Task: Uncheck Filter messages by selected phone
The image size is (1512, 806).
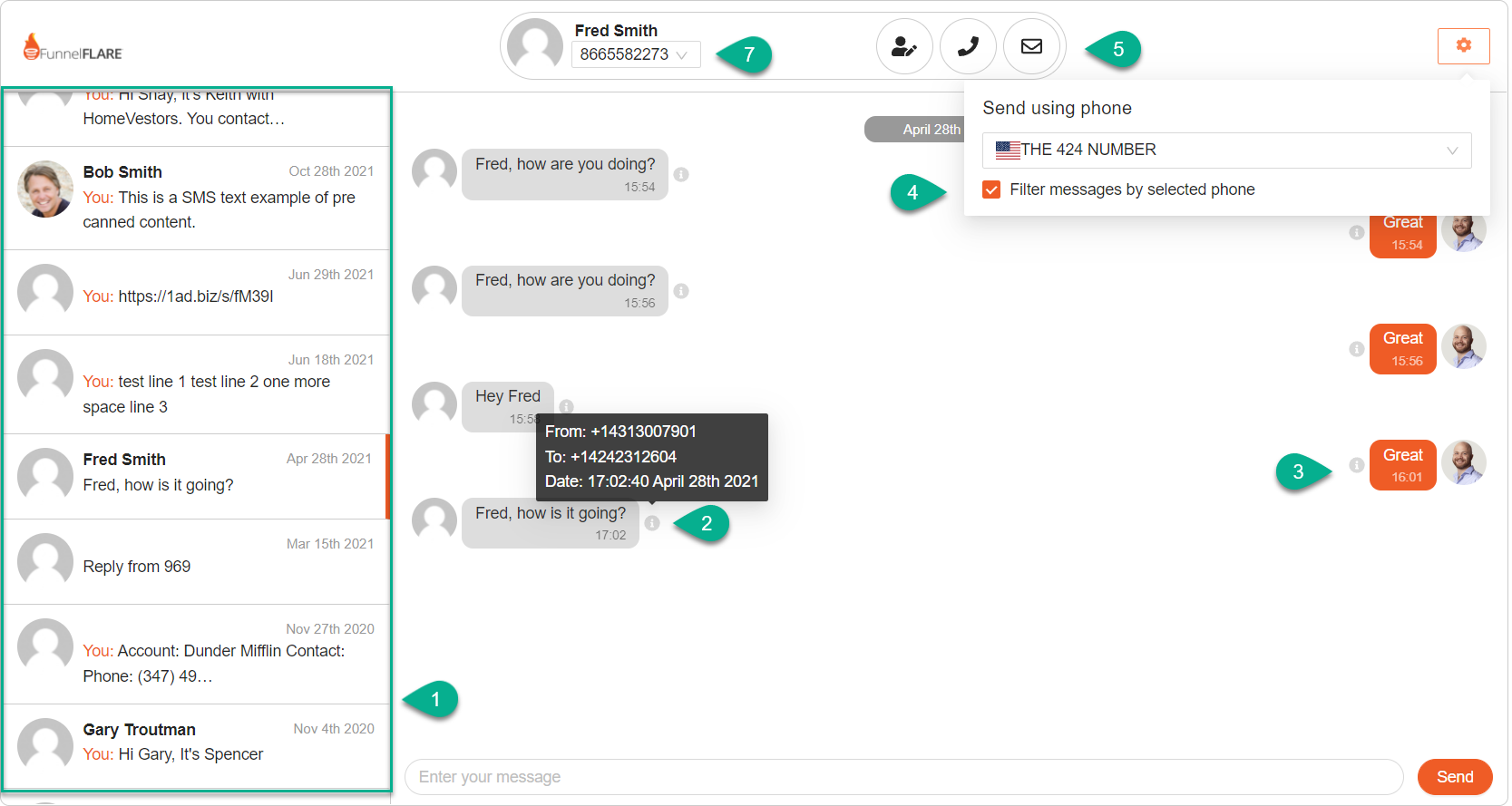Action: click(991, 189)
